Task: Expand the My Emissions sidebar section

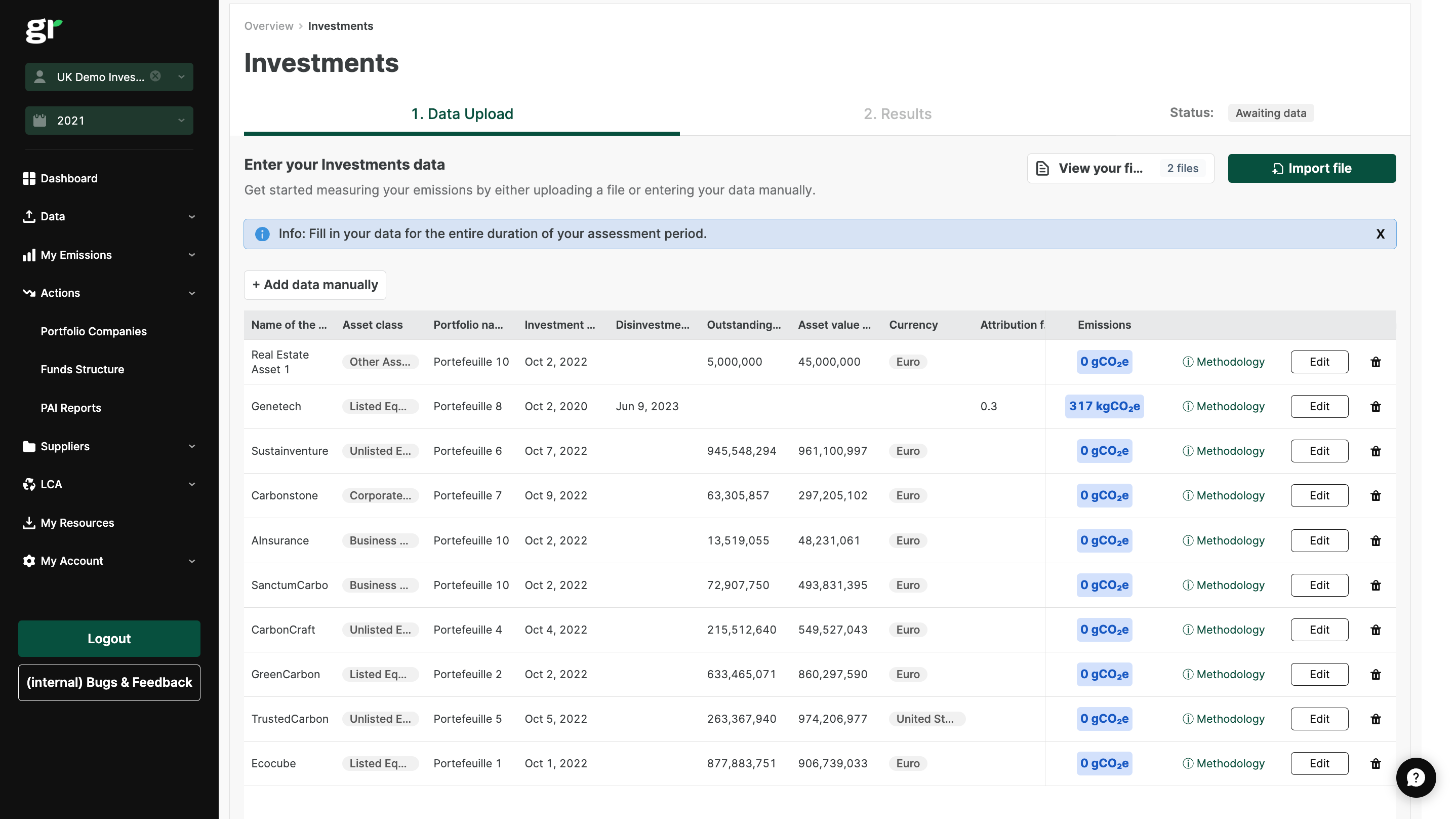Action: click(x=109, y=255)
